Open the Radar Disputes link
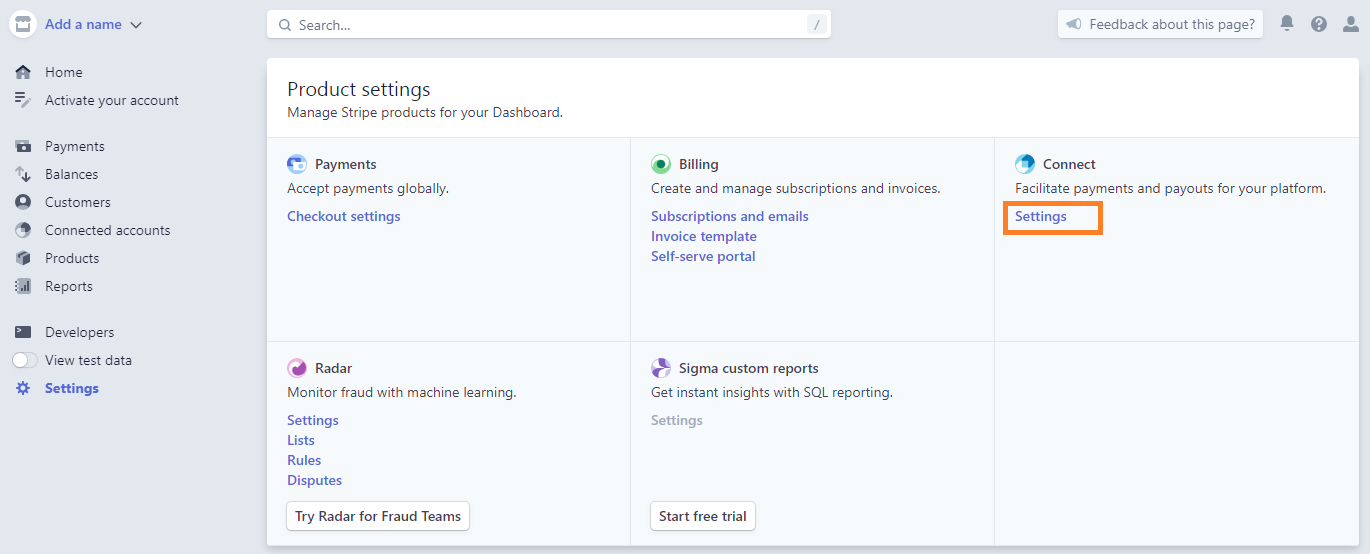1370x554 pixels. [314, 480]
